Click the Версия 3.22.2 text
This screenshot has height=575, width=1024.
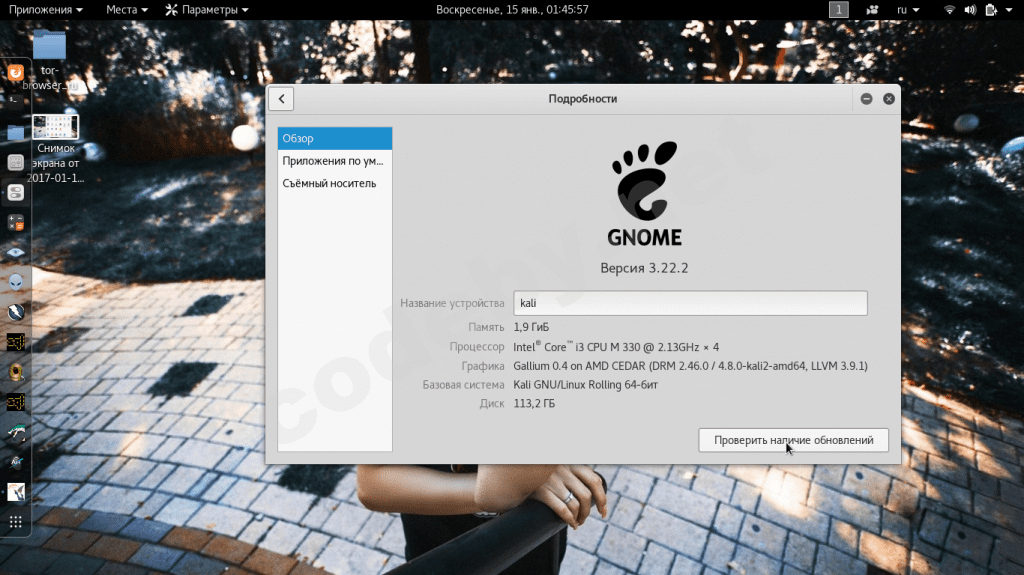click(644, 269)
